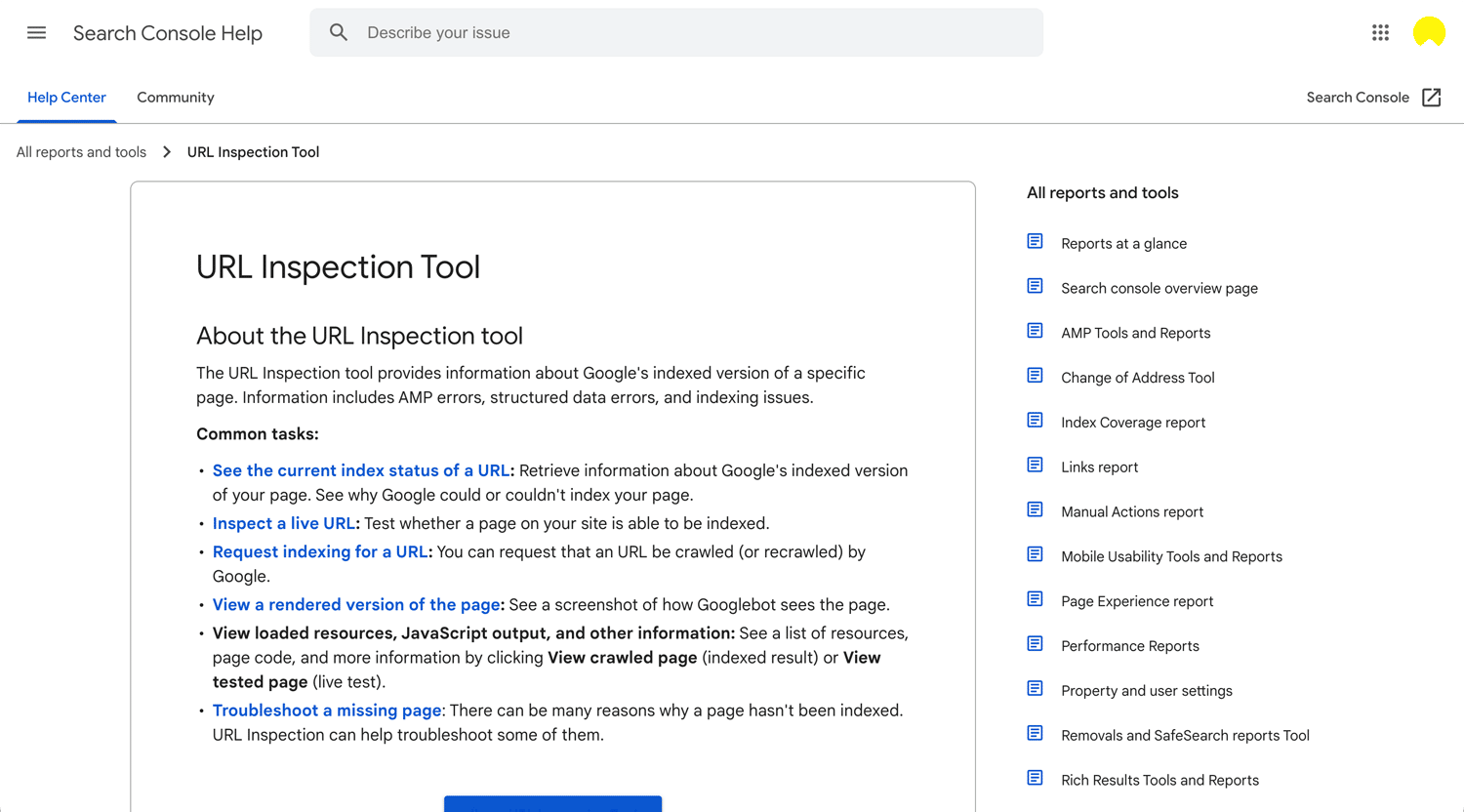This screenshot has height=812, width=1464.
Task: Click article icon beside Page Experience report
Action: point(1035,599)
